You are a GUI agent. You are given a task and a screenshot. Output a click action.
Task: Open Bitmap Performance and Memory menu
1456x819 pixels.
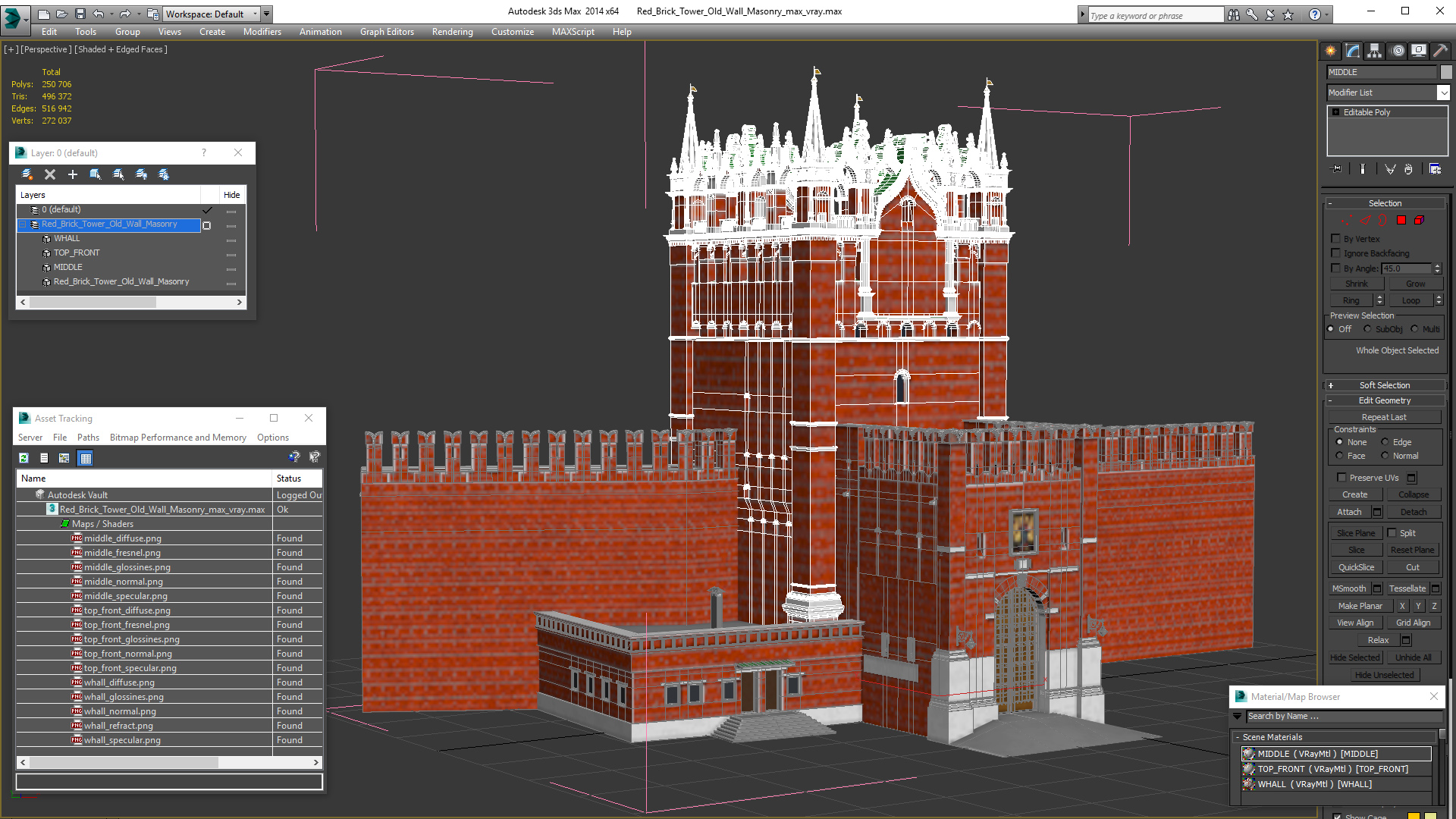point(178,438)
